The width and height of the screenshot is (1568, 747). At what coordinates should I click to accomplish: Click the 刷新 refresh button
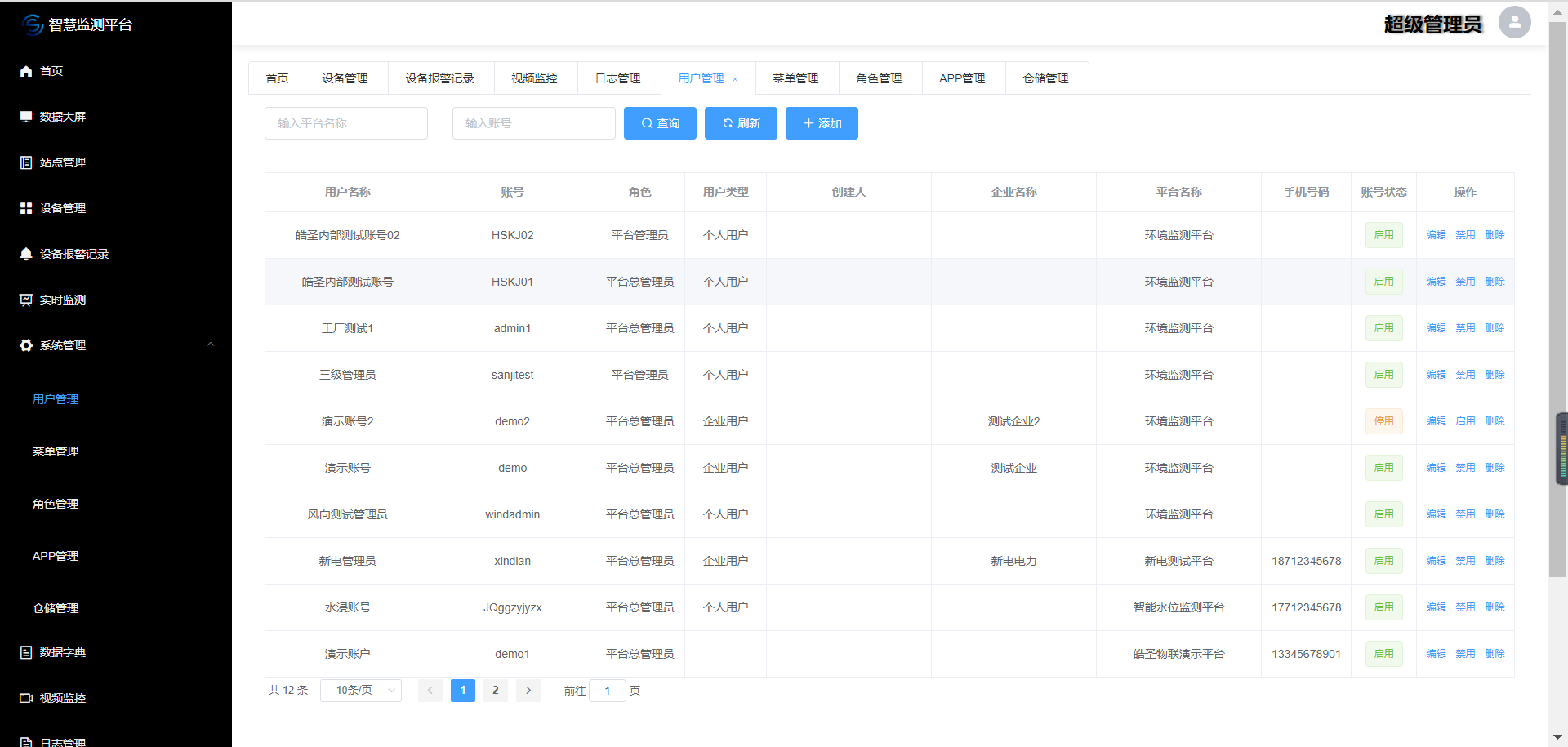741,123
